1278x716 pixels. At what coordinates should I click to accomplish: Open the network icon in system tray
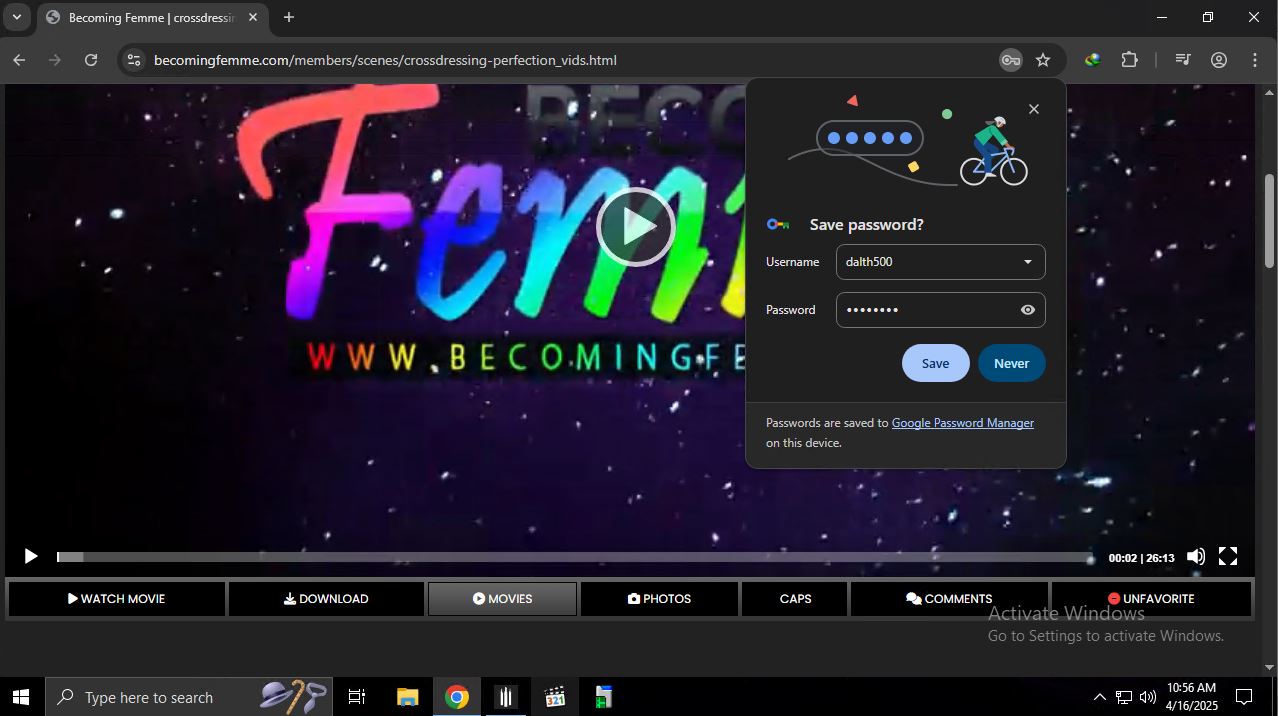[x=1124, y=697]
